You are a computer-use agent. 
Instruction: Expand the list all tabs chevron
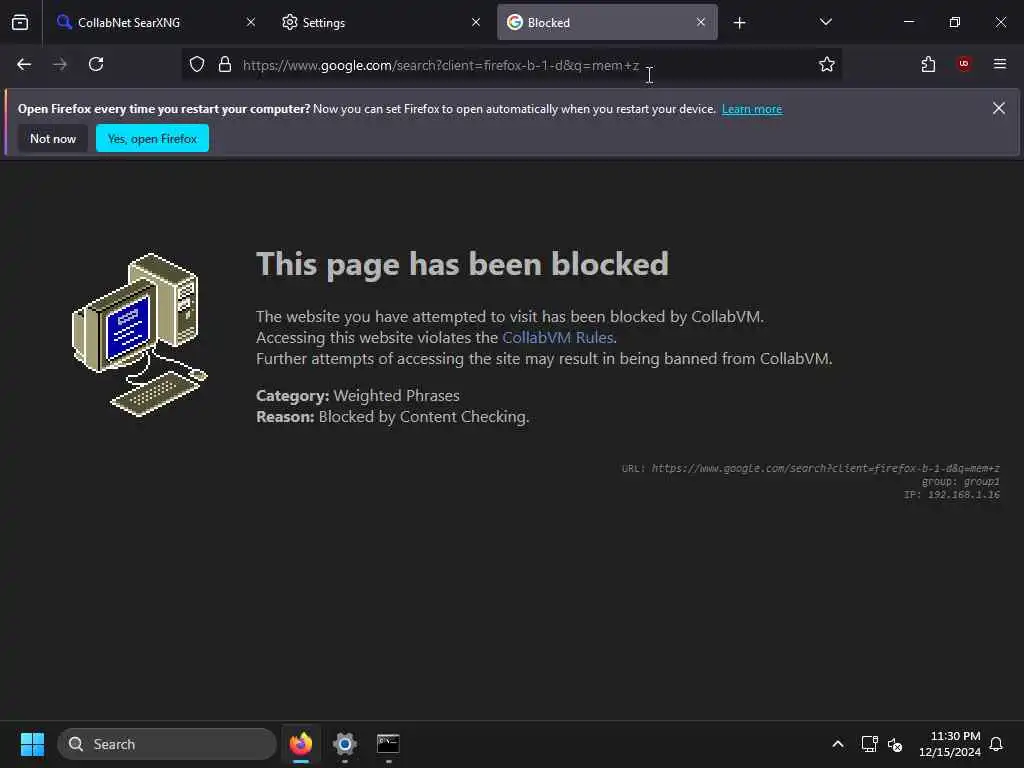(825, 23)
